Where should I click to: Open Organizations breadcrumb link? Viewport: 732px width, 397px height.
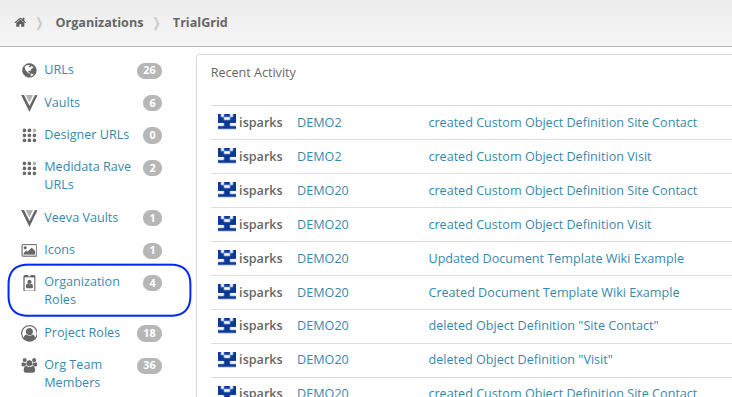[x=99, y=22]
